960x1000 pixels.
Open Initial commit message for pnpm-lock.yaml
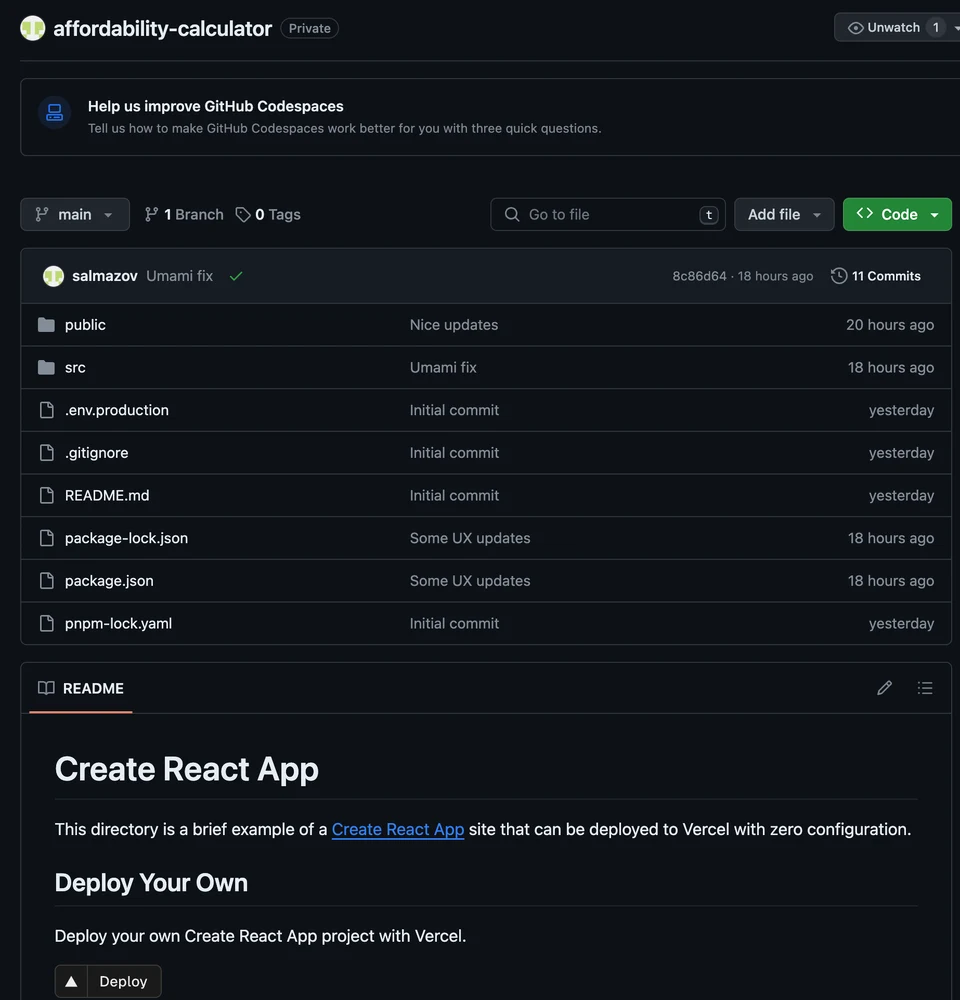point(454,624)
